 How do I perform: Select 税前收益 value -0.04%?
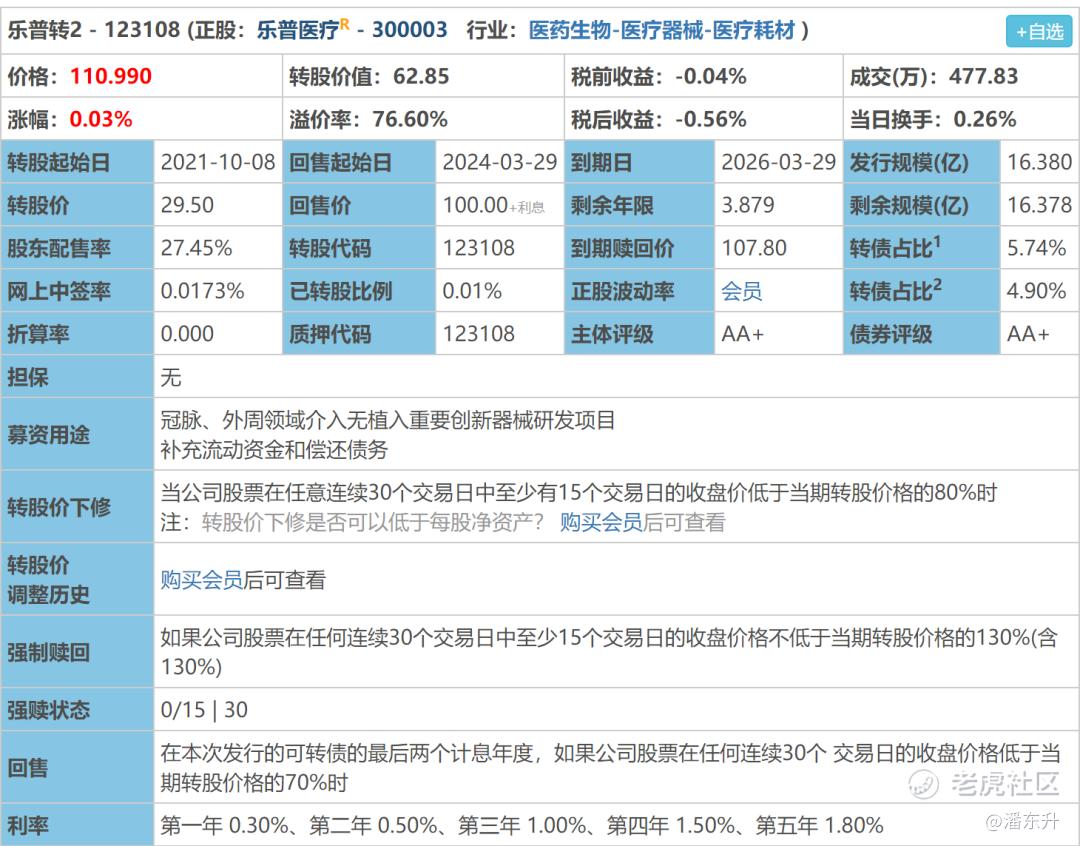[711, 76]
